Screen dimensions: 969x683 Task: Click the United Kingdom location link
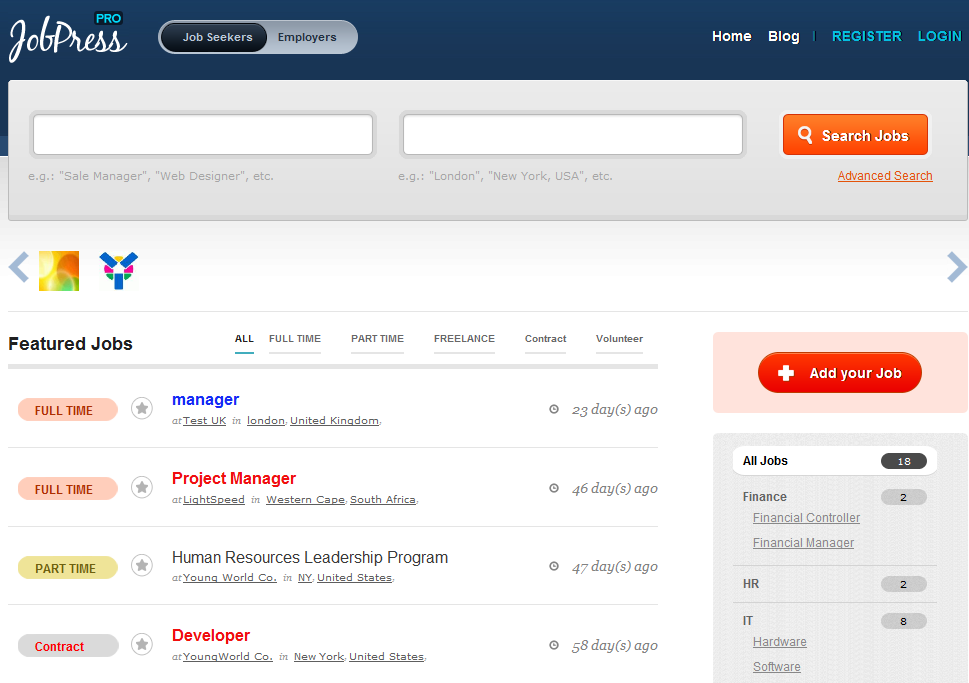pos(334,420)
